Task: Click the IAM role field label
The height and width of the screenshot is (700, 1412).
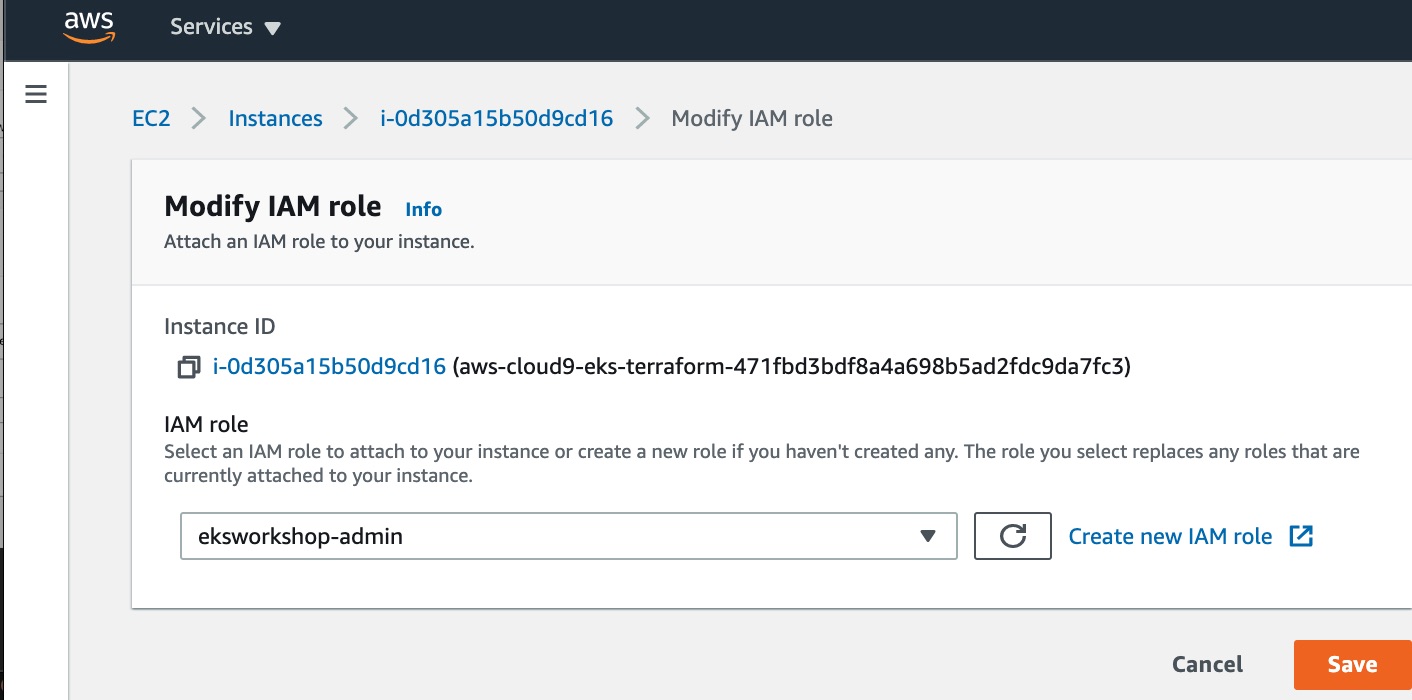Action: (206, 424)
